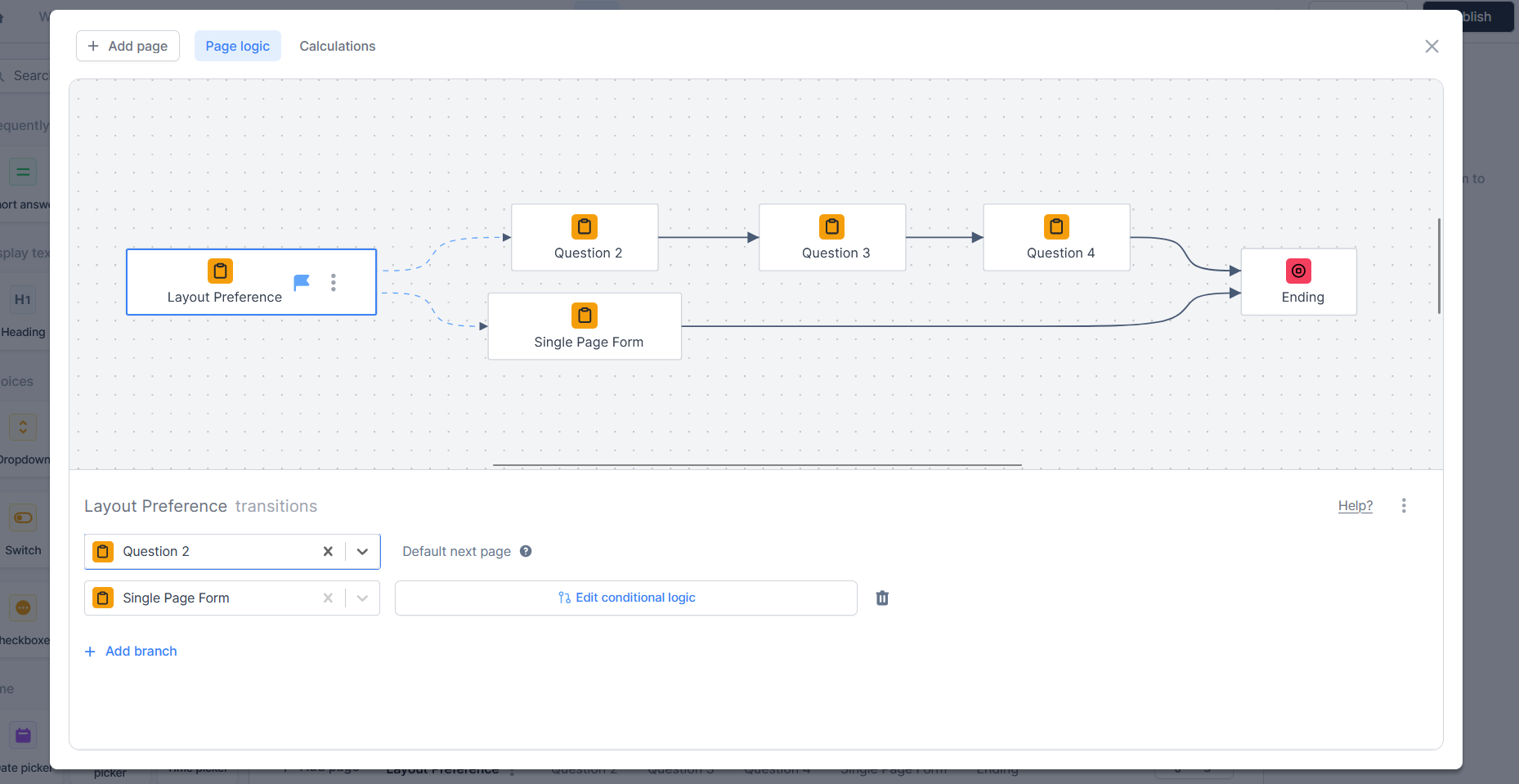
Task: Click the Add page button
Action: 128,46
